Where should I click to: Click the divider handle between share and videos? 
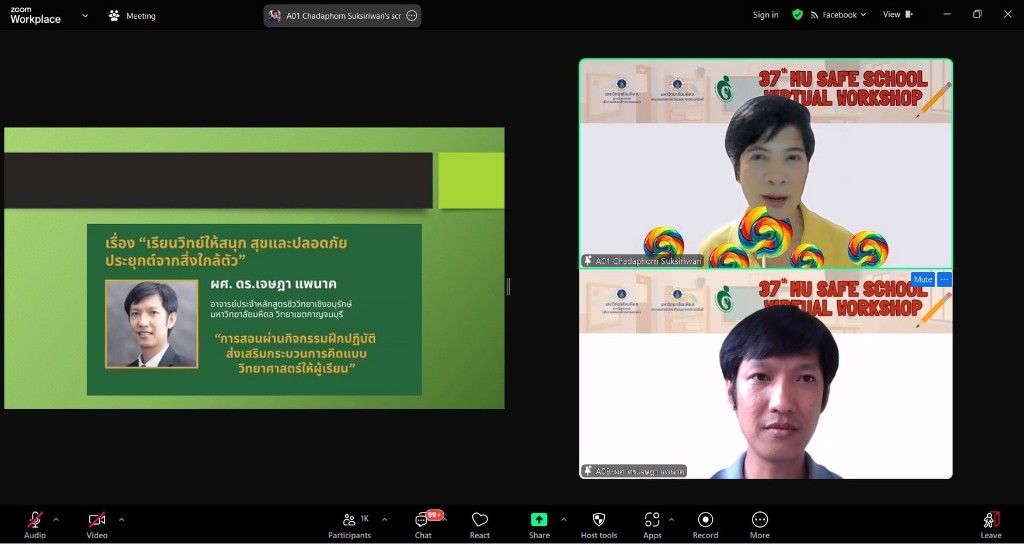click(x=508, y=286)
